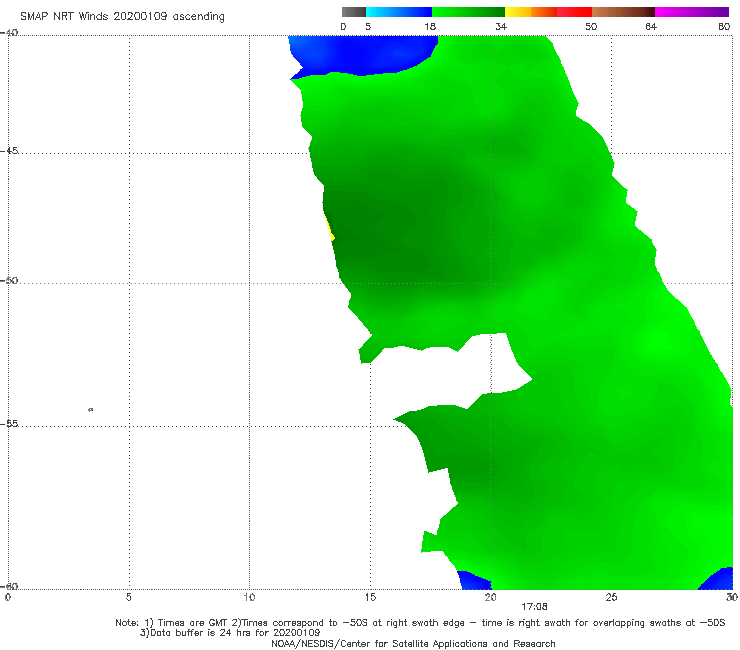Click the blue low-wind area at top of swath
Image resolution: width=740 pixels, height=650 pixels.
tap(361, 53)
